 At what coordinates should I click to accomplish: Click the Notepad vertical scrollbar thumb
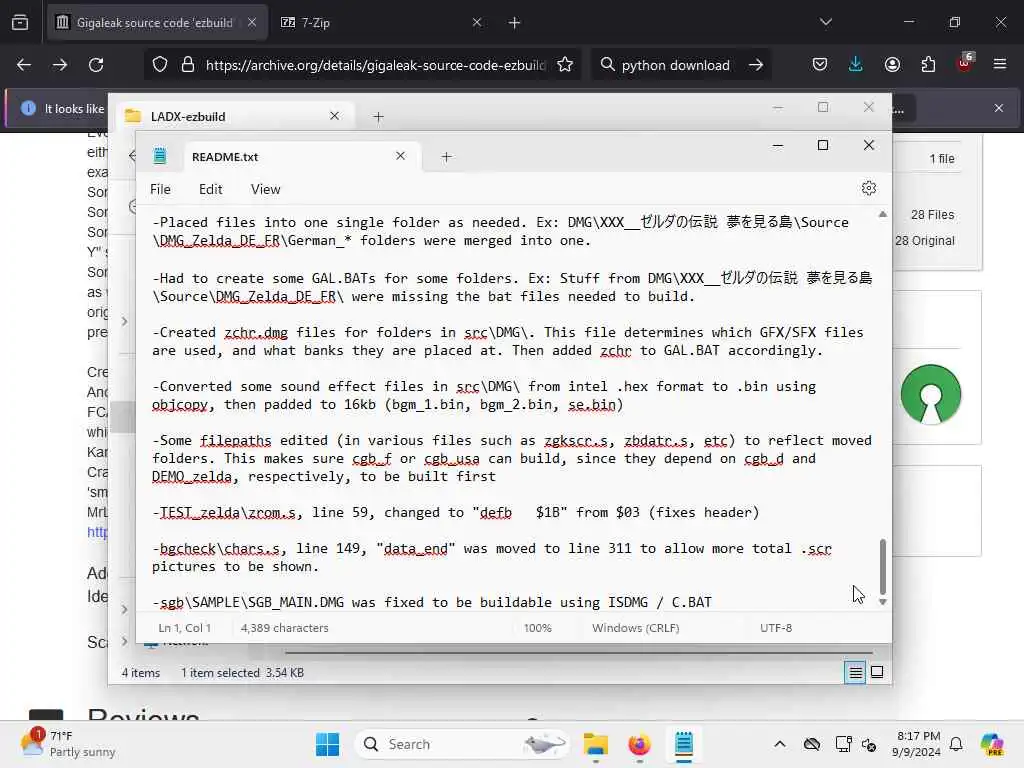point(882,566)
